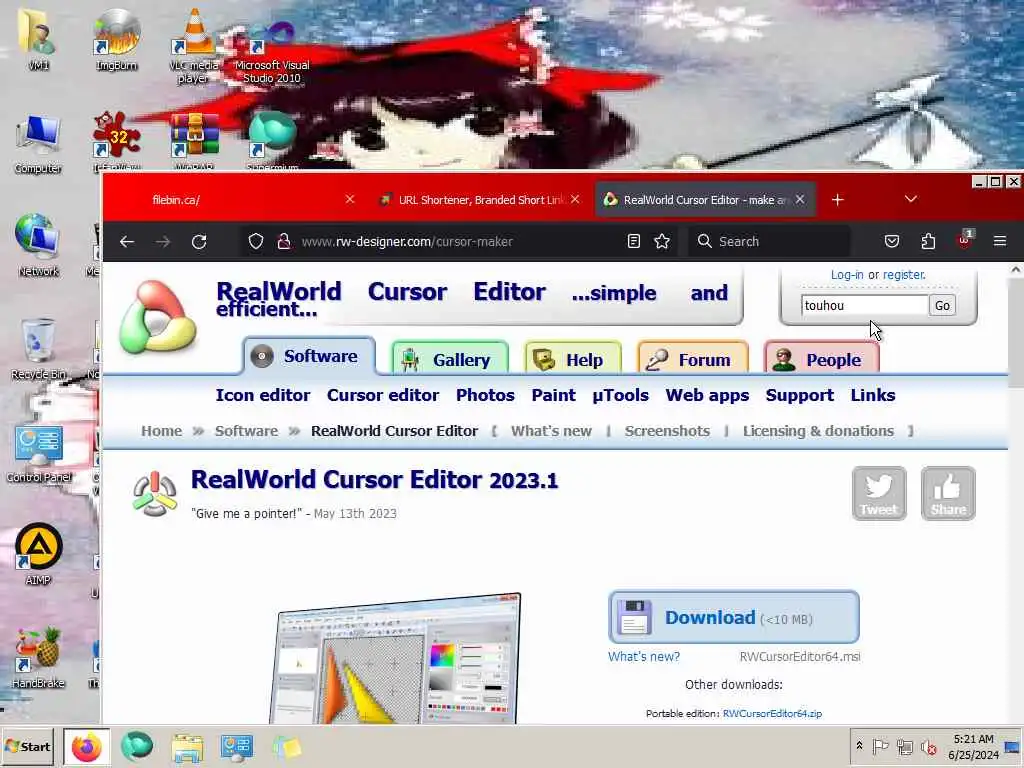Viewport: 1024px width, 768px height.
Task: Click the Tweet share button
Action: tap(879, 494)
